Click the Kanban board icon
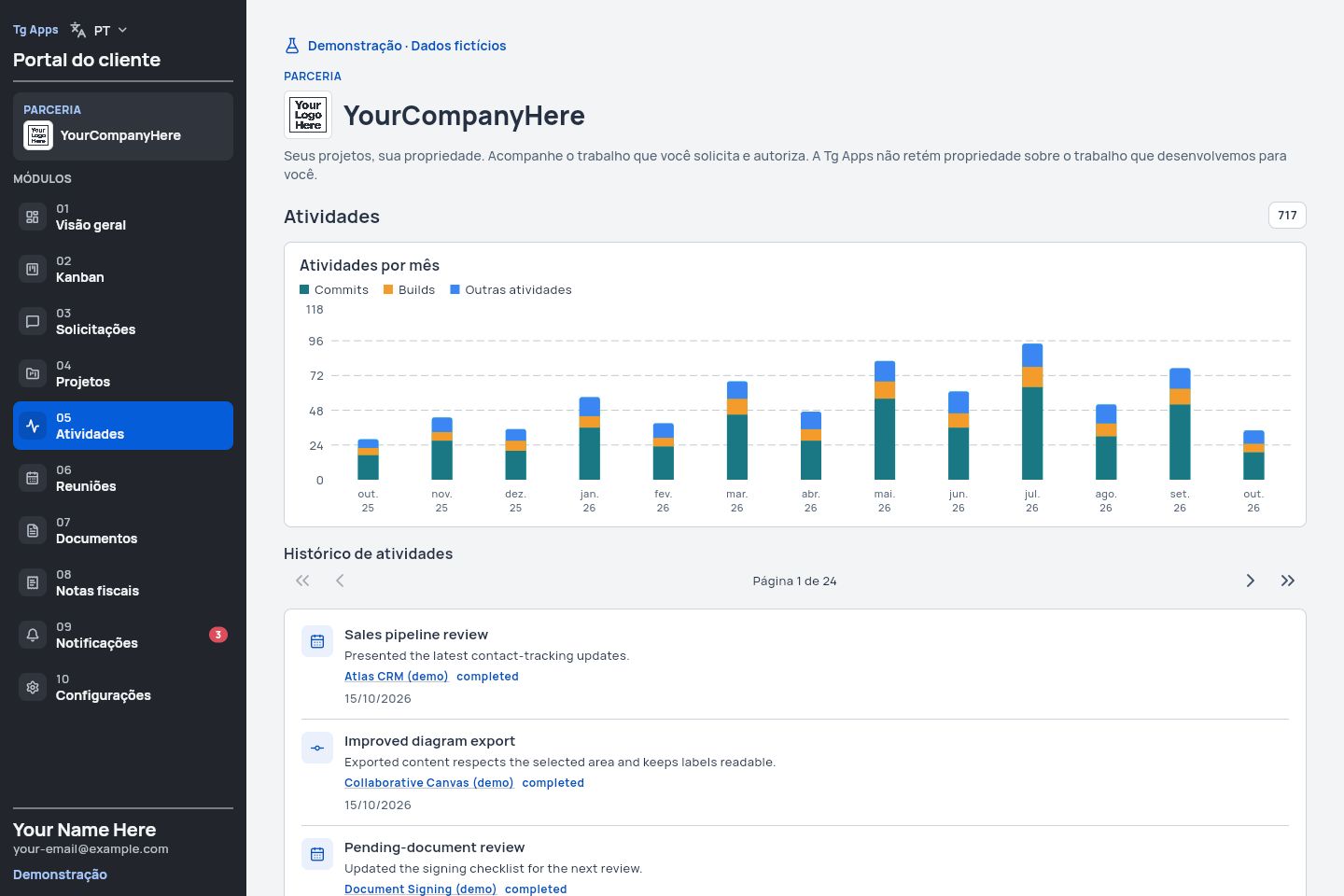Viewport: 1344px width, 896px height. tap(33, 269)
